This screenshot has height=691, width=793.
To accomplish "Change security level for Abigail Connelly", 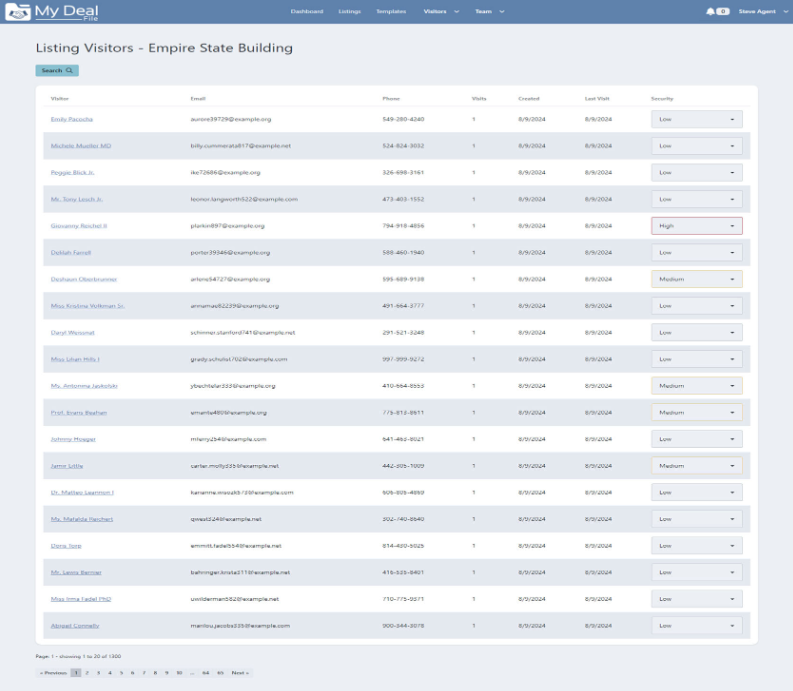I will pos(697,626).
